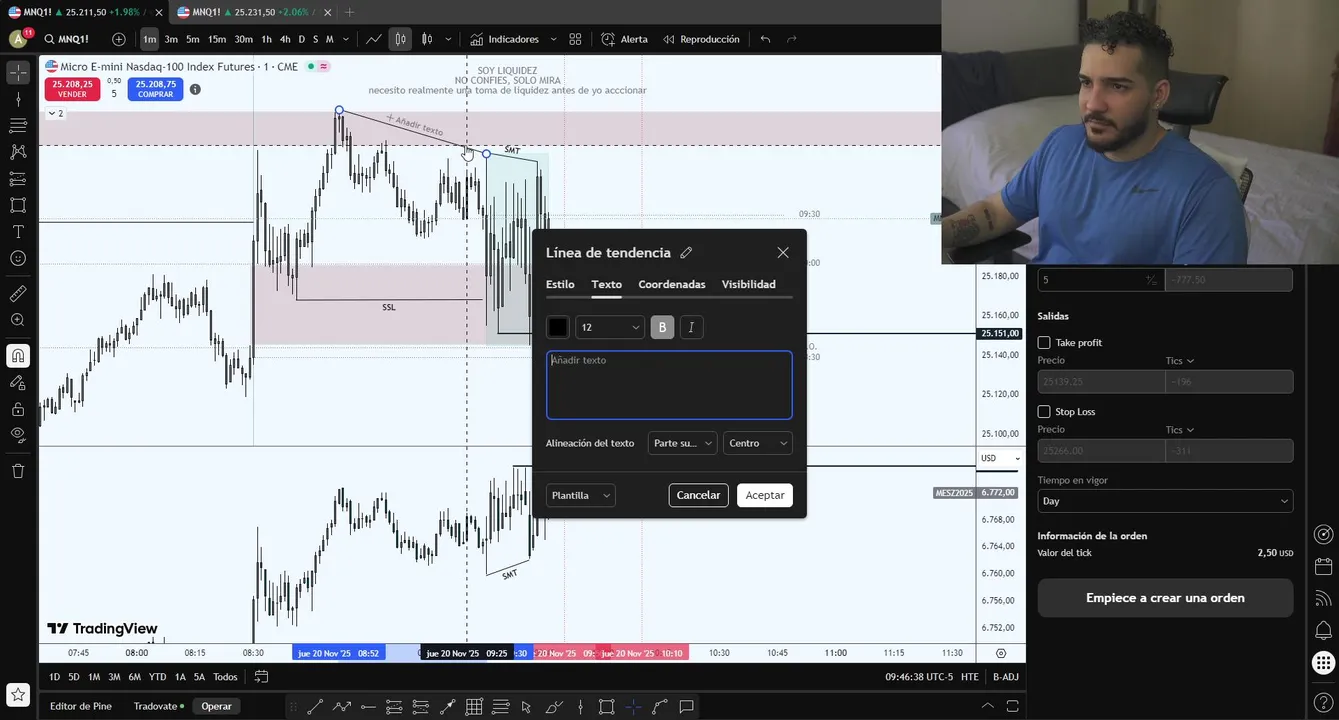Image resolution: width=1339 pixels, height=720 pixels.
Task: Open the emoji icons tool
Action: [x=18, y=258]
